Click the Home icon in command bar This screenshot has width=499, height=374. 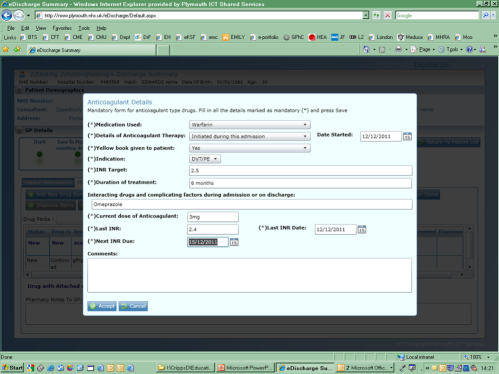tap(366, 49)
